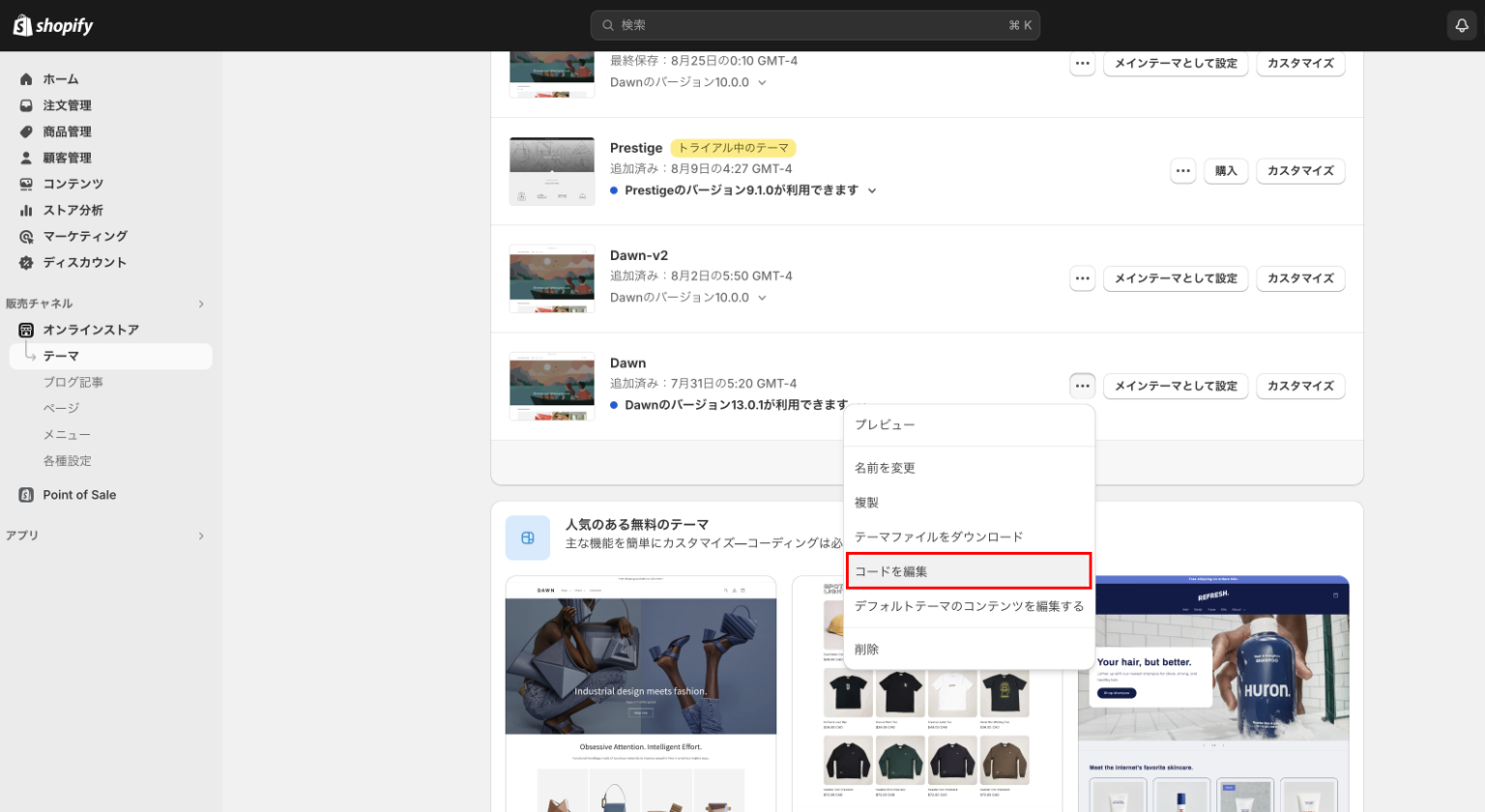
Task: Click カスタマイズ for the Dawn-v2 theme
Action: (x=1299, y=278)
